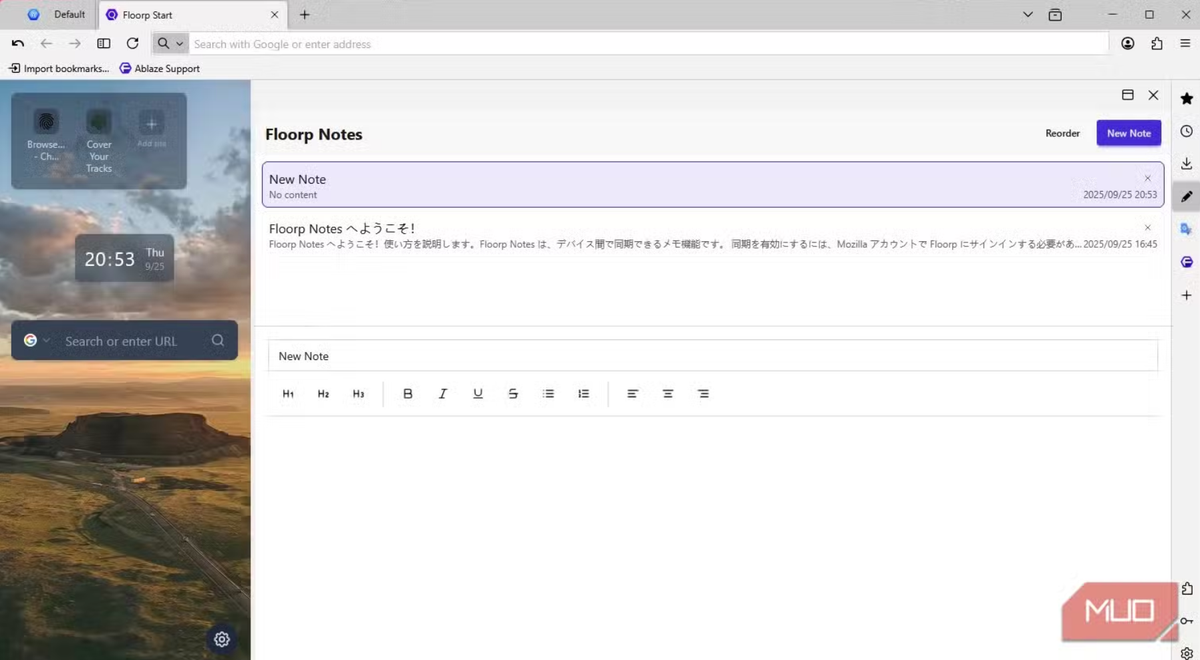The height and width of the screenshot is (660, 1200).
Task: Open the extensions puzzle icon in navbar
Action: pos(1157,44)
